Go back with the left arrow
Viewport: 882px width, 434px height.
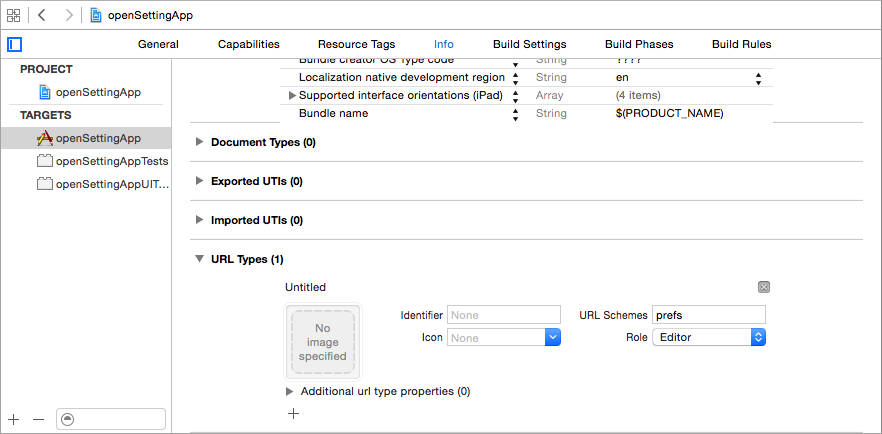pos(42,15)
